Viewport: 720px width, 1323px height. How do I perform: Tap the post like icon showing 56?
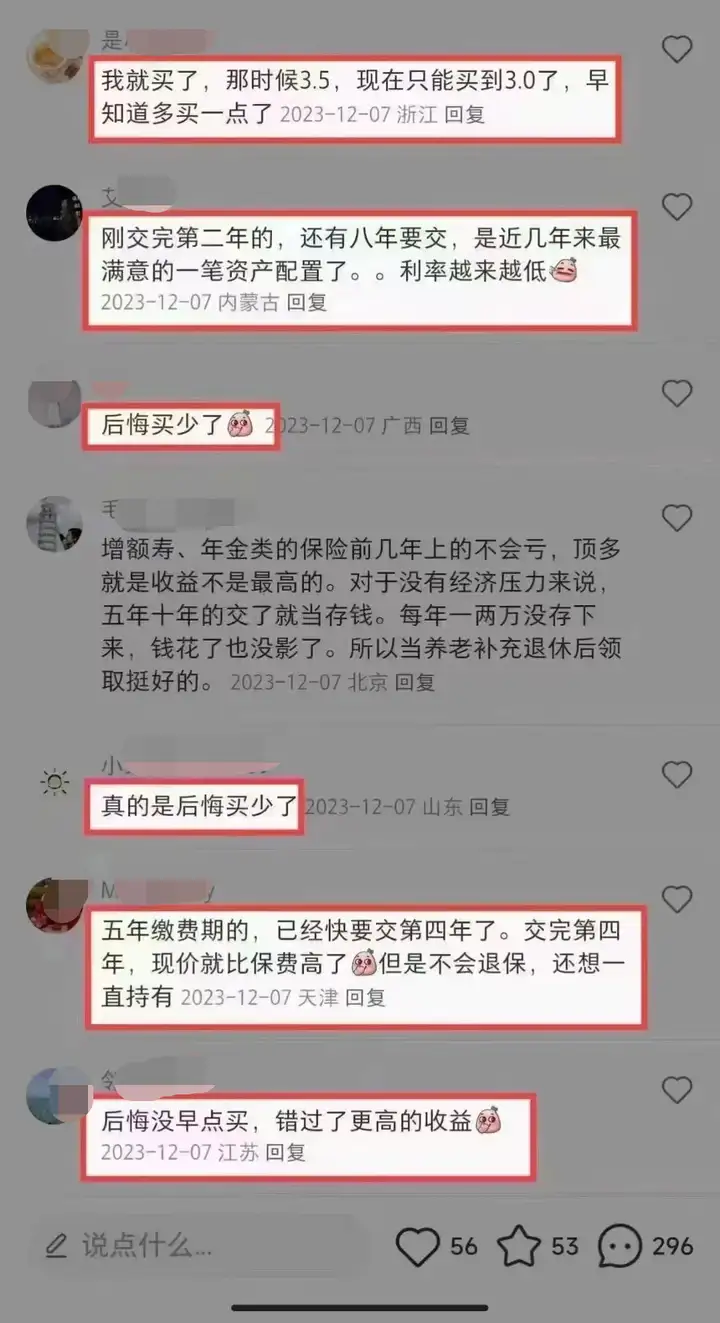[x=418, y=1246]
